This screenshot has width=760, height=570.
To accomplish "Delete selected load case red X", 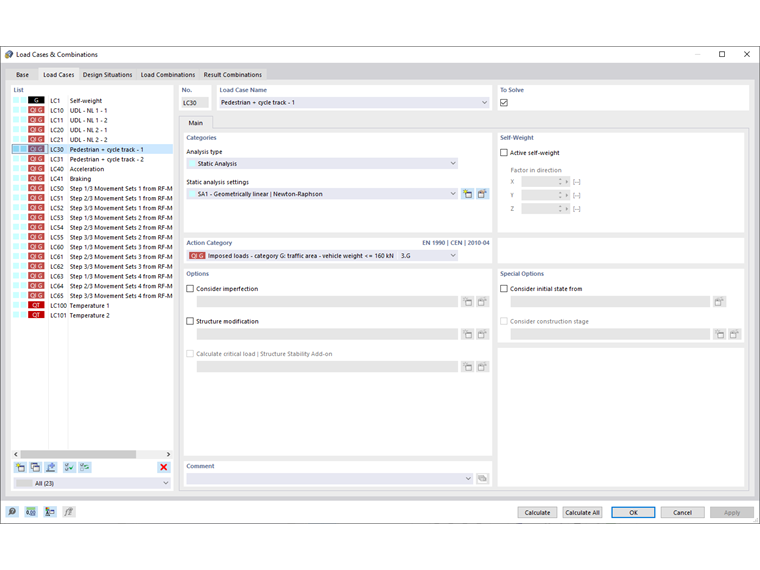I will tap(164, 467).
